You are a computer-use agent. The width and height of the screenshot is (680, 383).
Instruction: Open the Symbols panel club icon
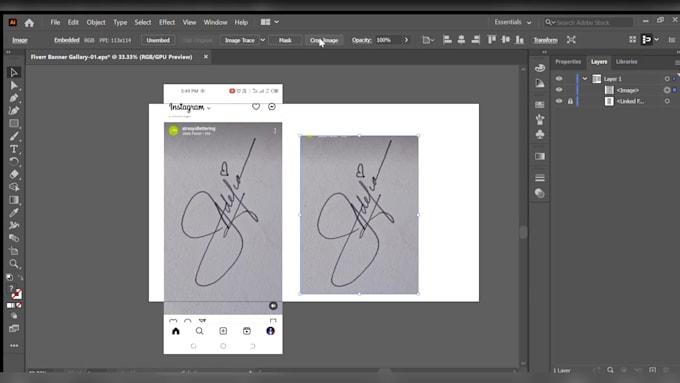point(540,135)
